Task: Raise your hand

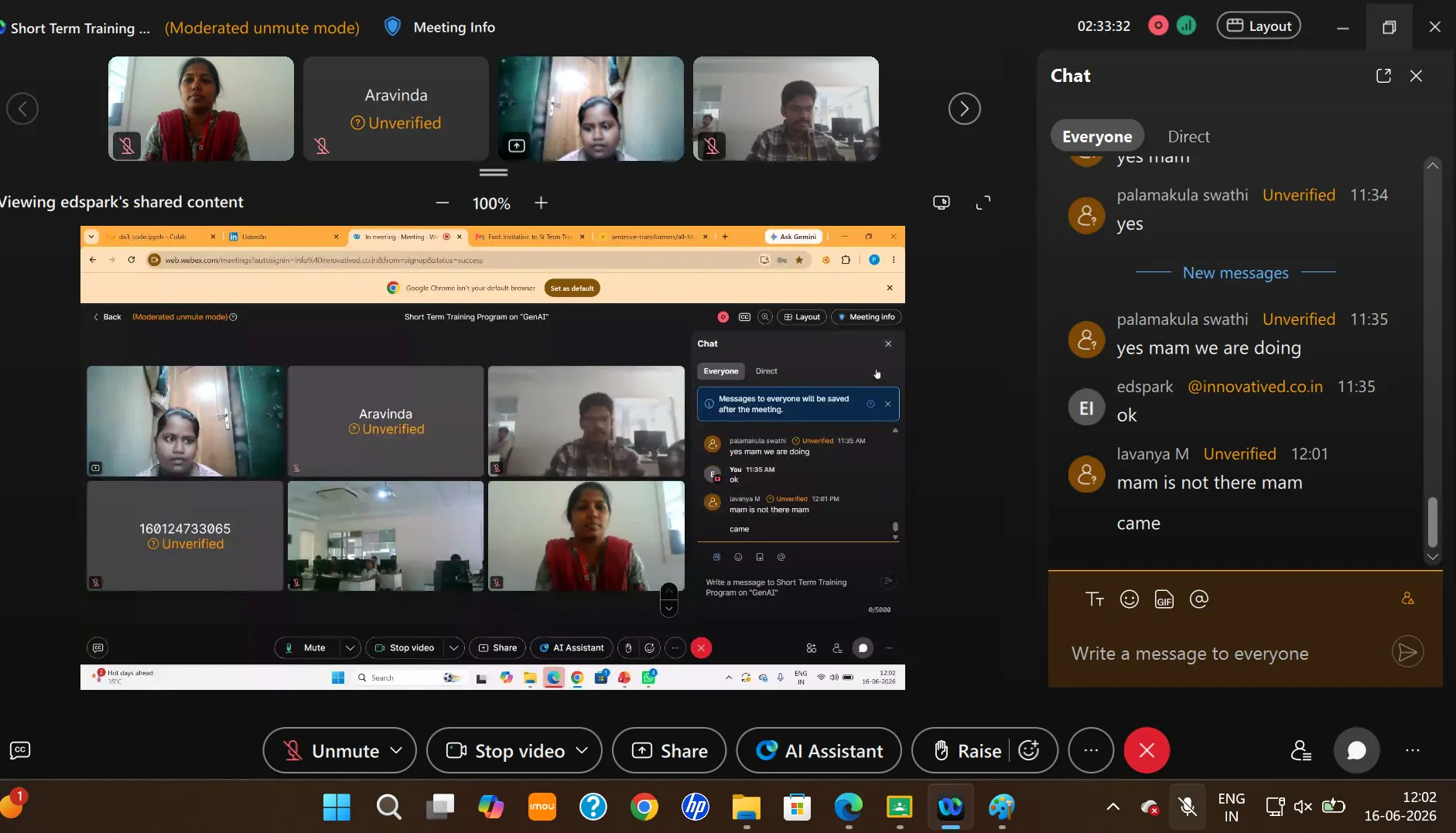Action: click(x=967, y=750)
